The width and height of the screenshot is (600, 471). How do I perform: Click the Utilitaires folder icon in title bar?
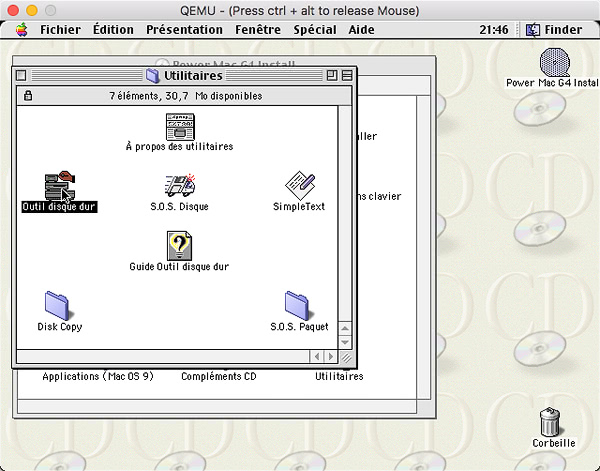153,75
